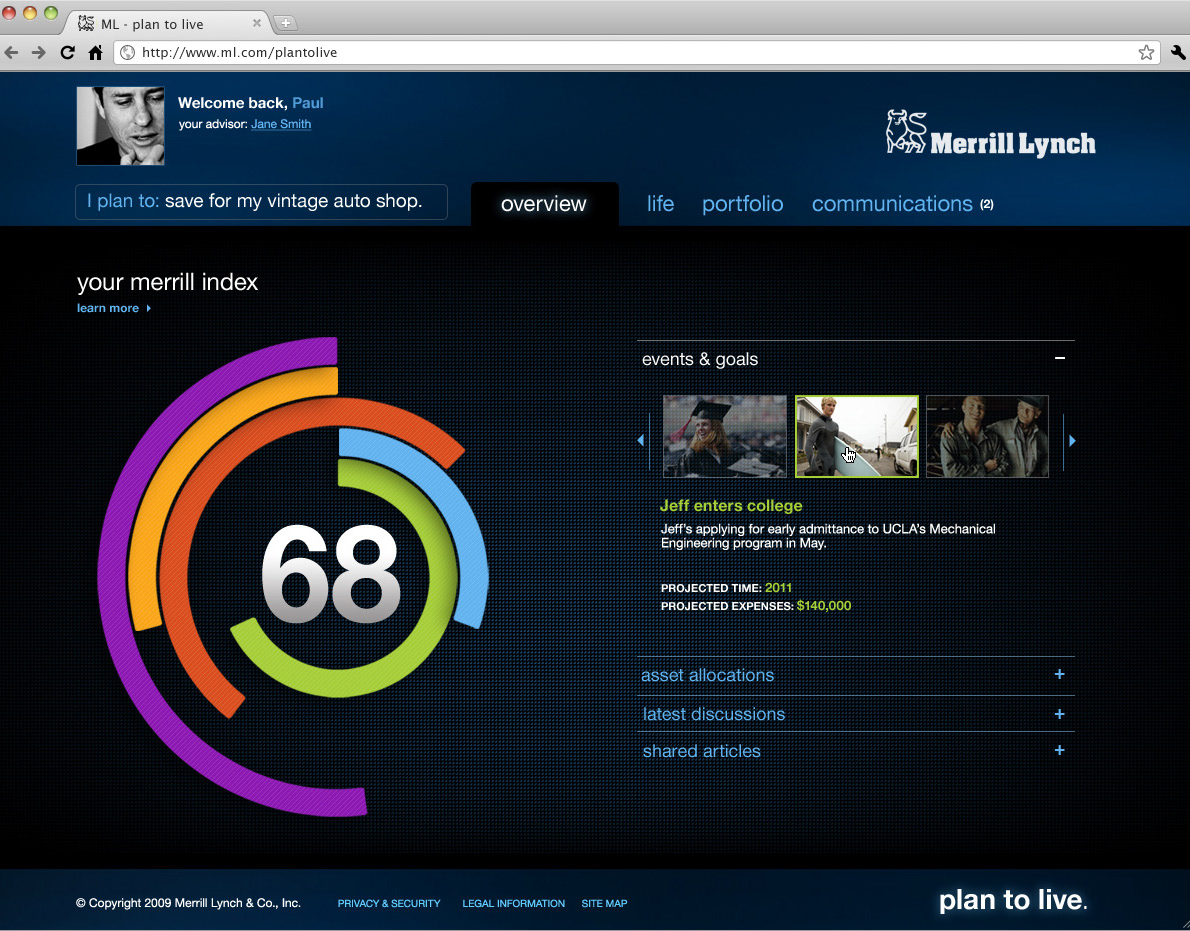Show previous events with the left carousel arrow
Viewport: 1190px width, 931px height.
pos(641,440)
